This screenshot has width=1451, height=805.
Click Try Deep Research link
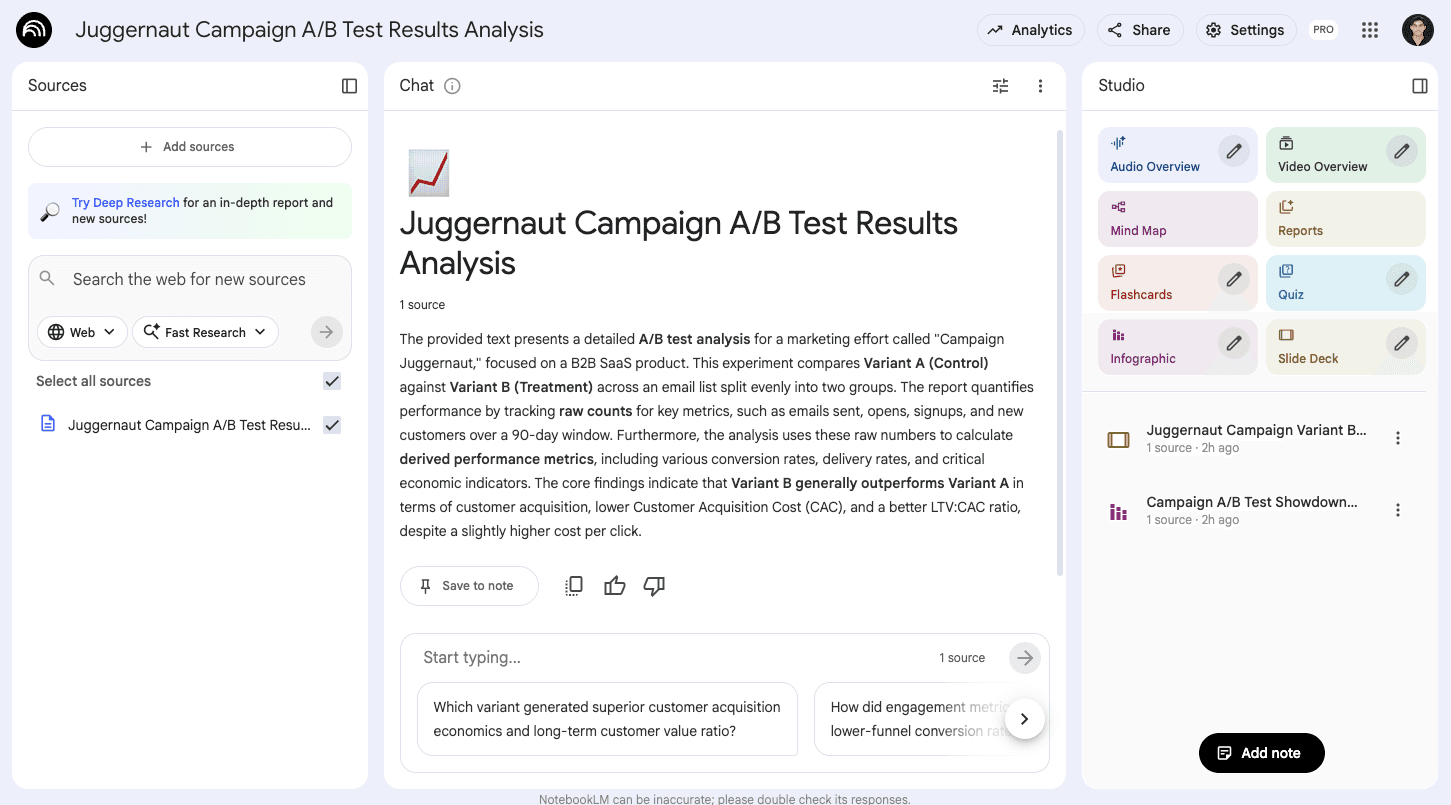[125, 202]
